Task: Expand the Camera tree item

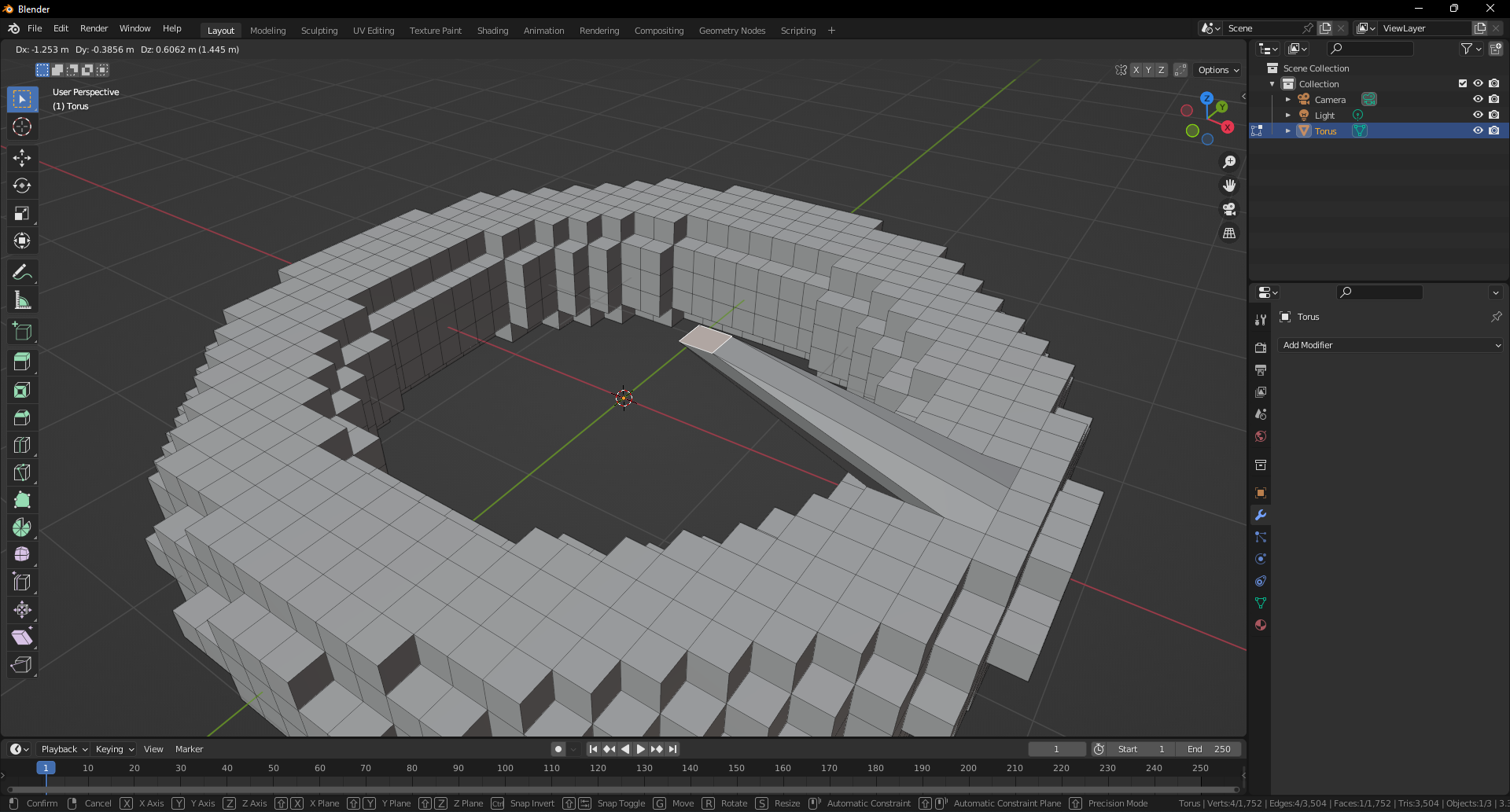Action: click(x=1287, y=99)
